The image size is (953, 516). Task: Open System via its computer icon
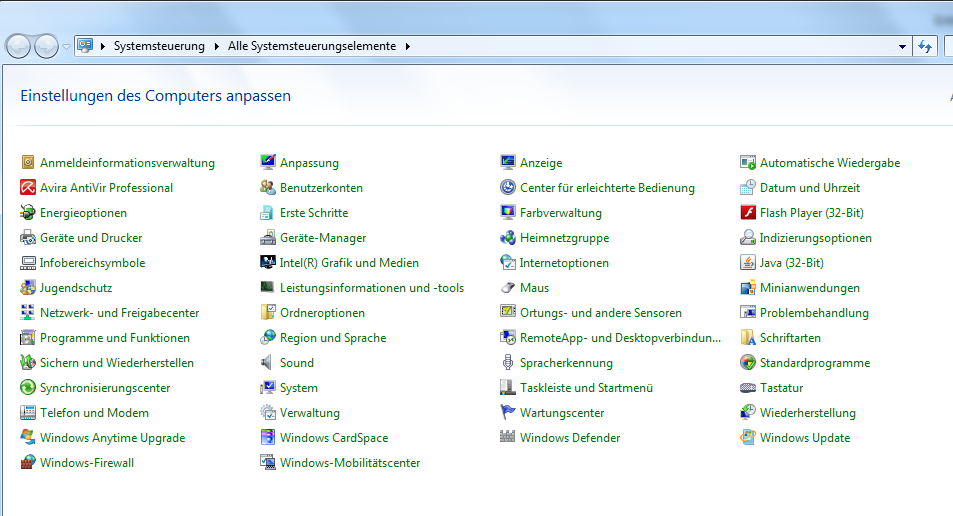click(x=268, y=387)
